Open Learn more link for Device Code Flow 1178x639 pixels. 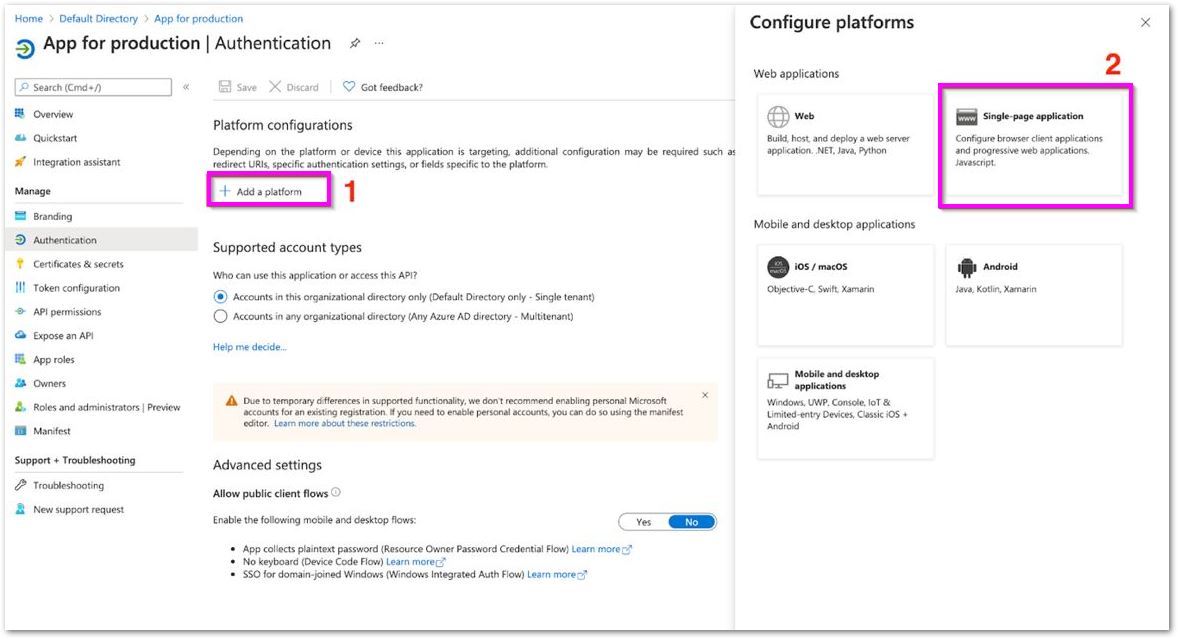click(415, 562)
